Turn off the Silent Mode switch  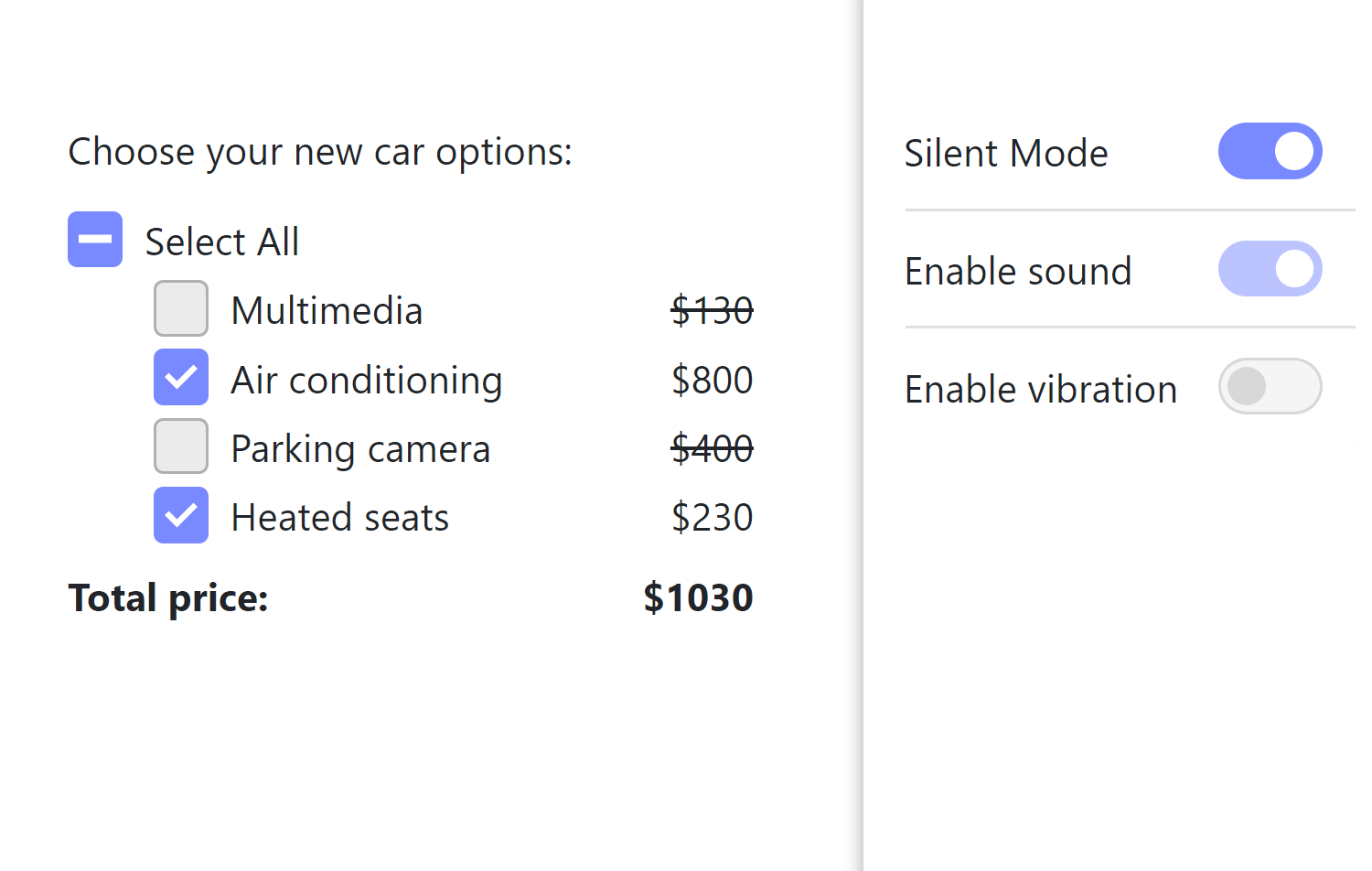pyautogui.click(x=1270, y=152)
